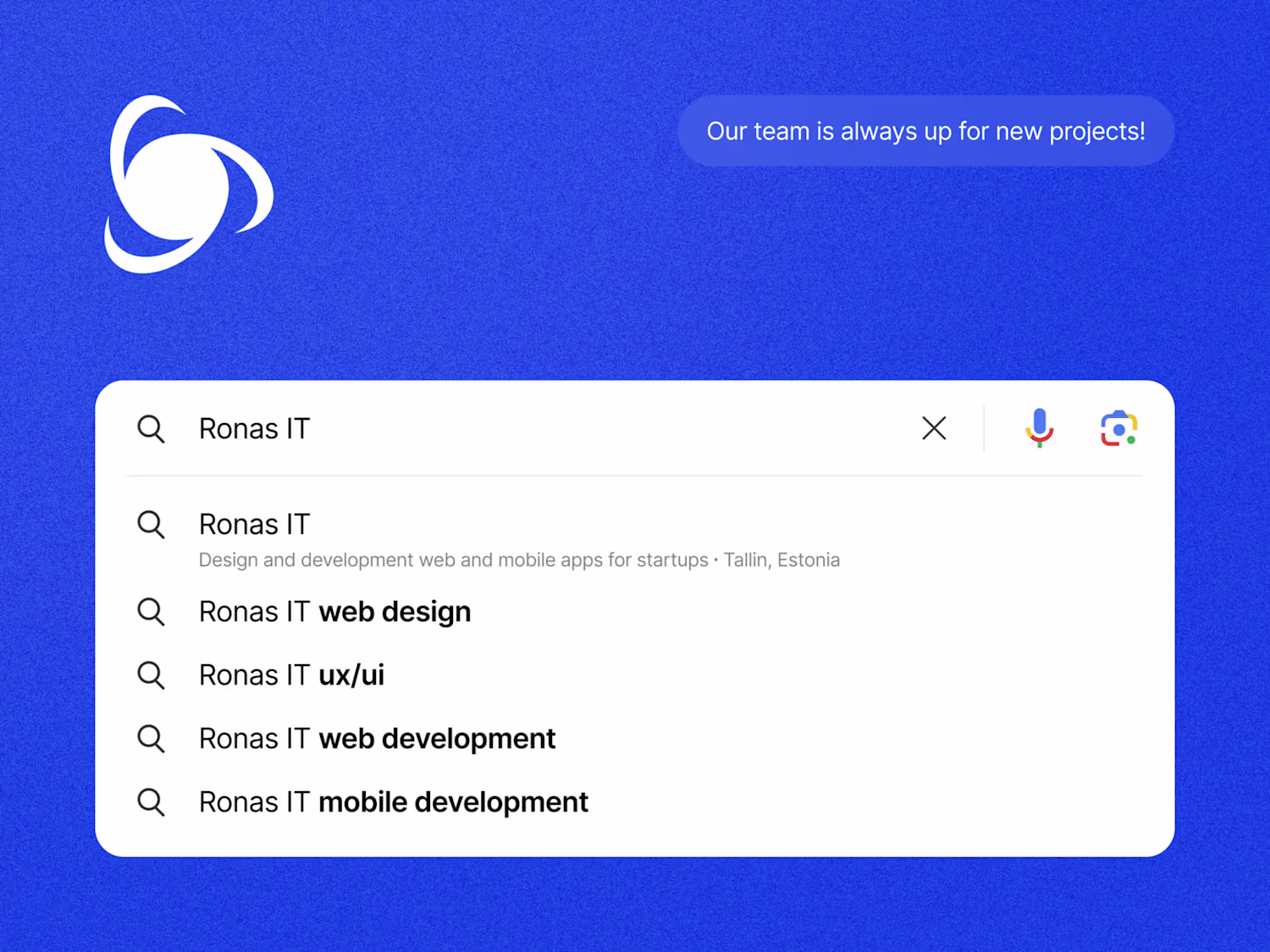Click the "Our team is always up" banner
The image size is (1270, 952).
pyautogui.click(x=925, y=131)
